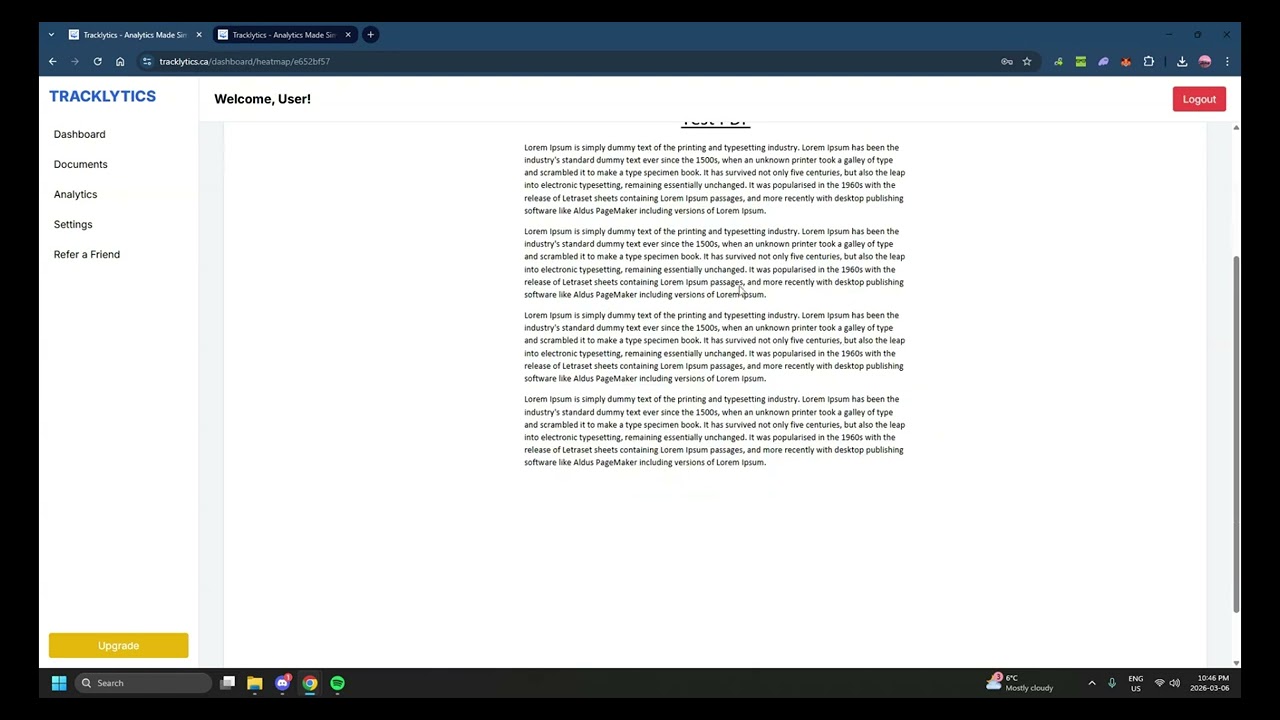Open the clock showing 10:46 PM
The height and width of the screenshot is (720, 1280).
1210,683
